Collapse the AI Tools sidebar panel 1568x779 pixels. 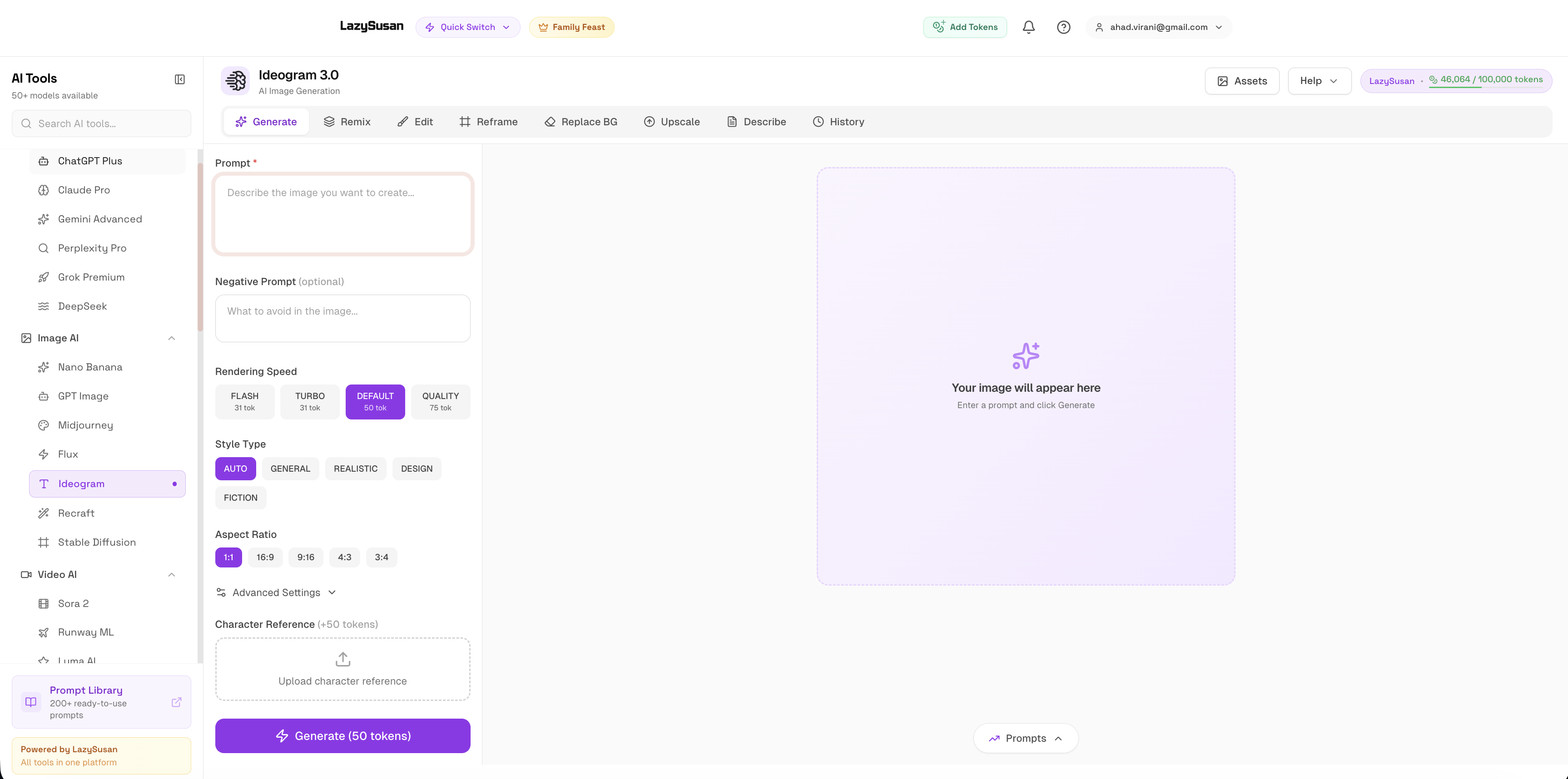[179, 79]
